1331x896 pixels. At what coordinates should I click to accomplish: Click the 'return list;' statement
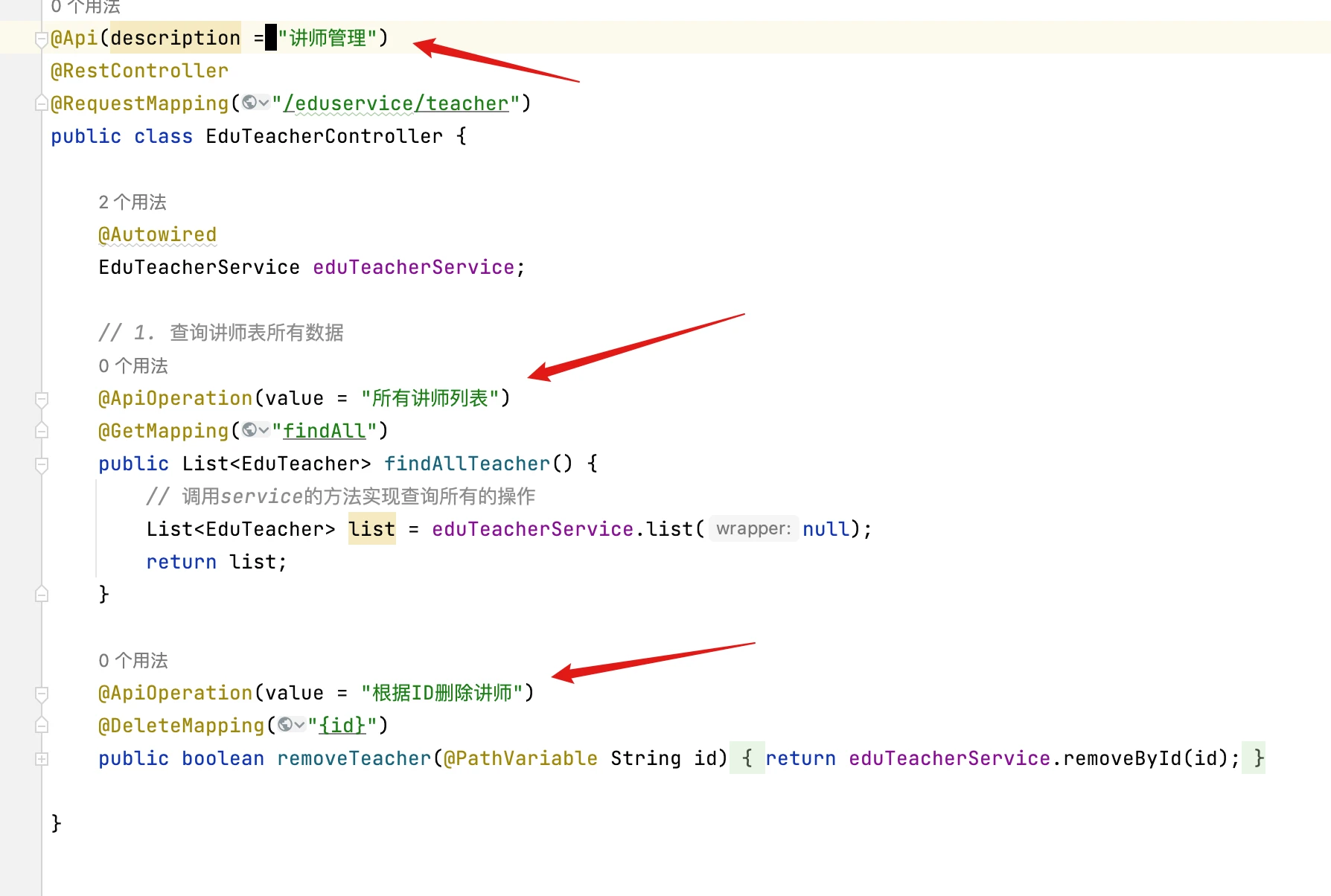(217, 562)
